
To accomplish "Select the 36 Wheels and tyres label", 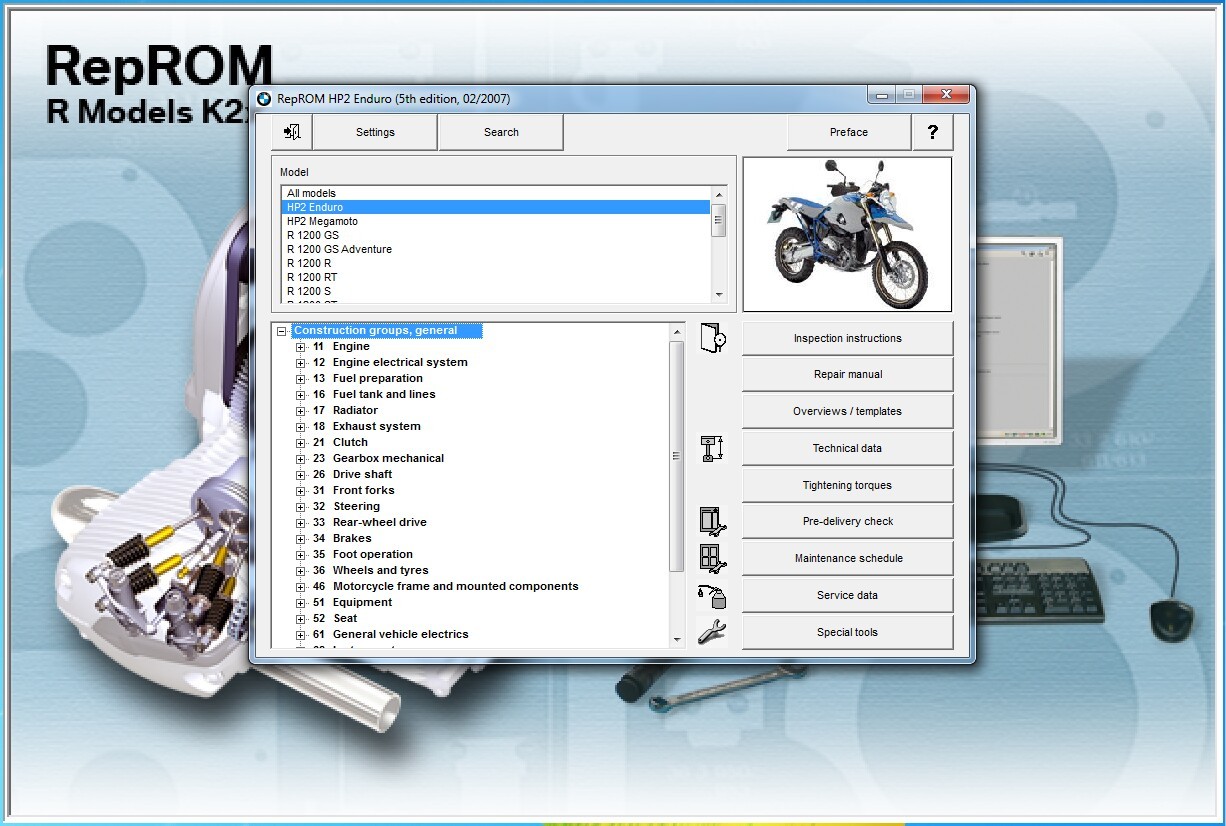I will pos(370,570).
